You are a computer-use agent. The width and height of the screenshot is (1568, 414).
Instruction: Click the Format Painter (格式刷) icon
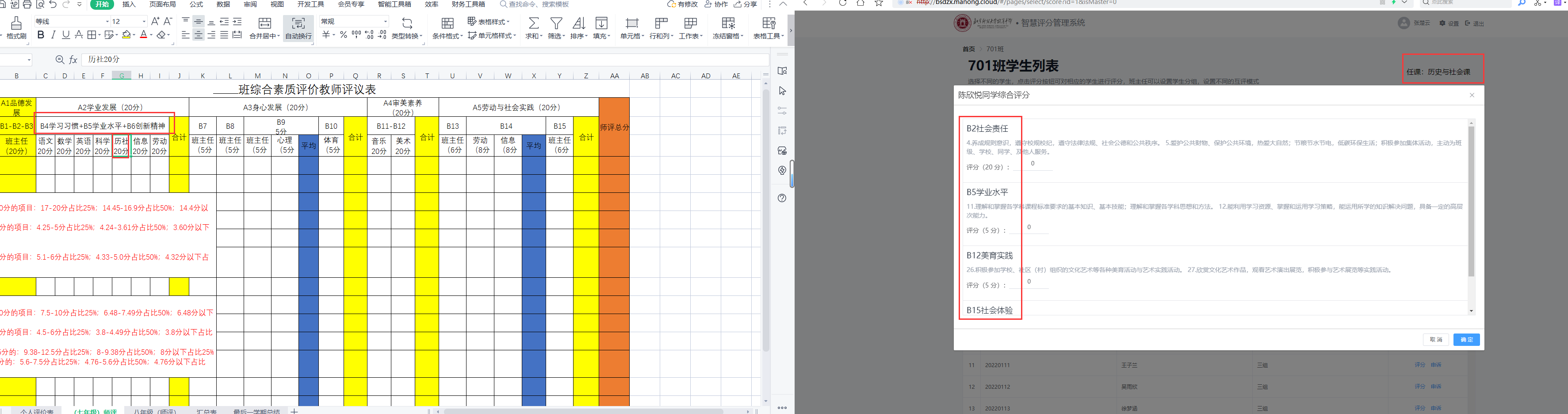tap(16, 24)
